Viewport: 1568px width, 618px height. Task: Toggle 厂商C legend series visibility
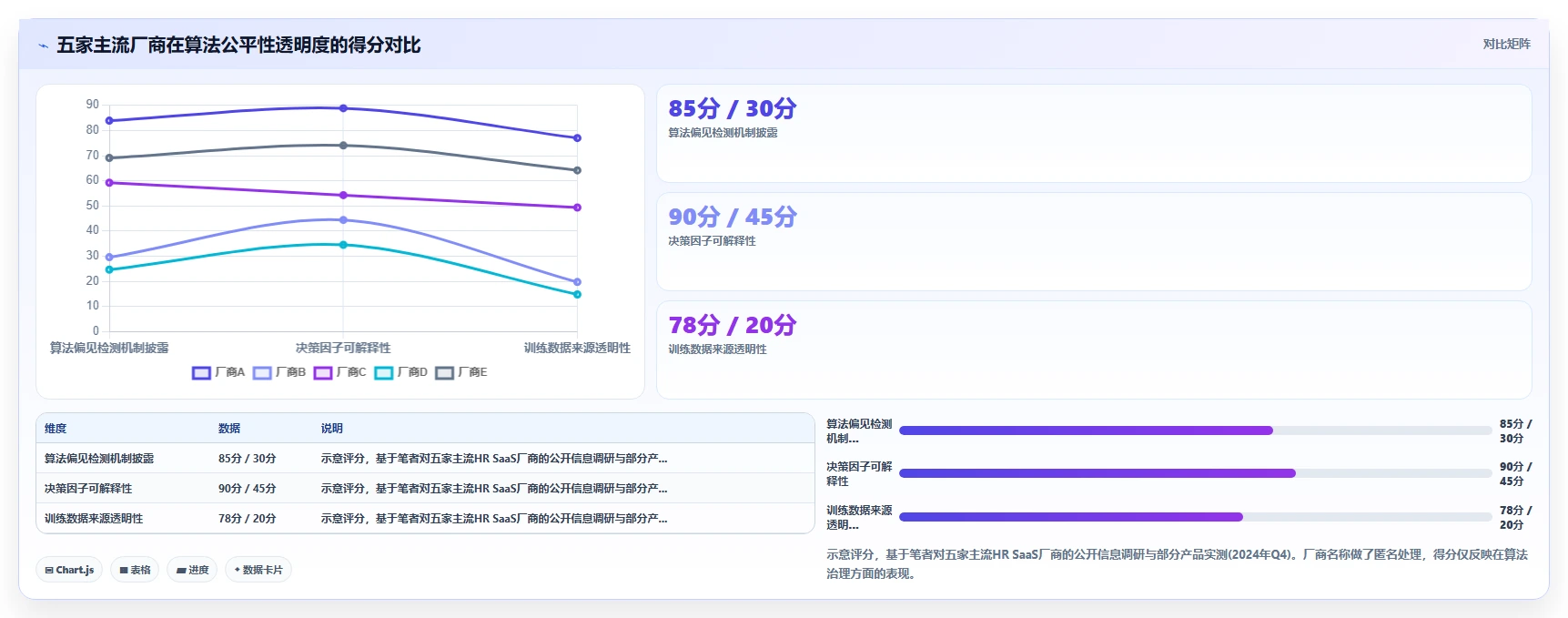click(340, 372)
